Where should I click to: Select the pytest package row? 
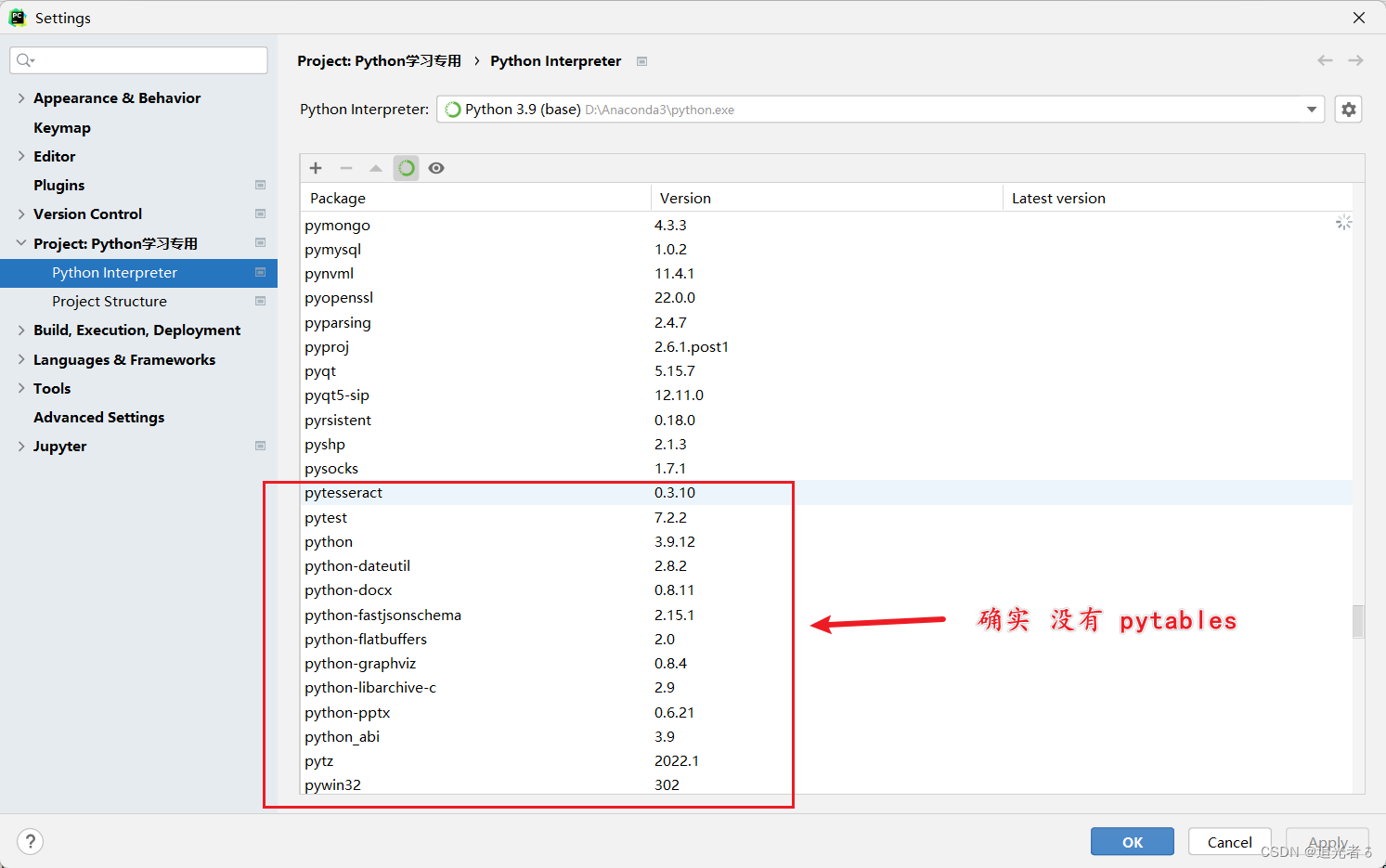coord(826,517)
